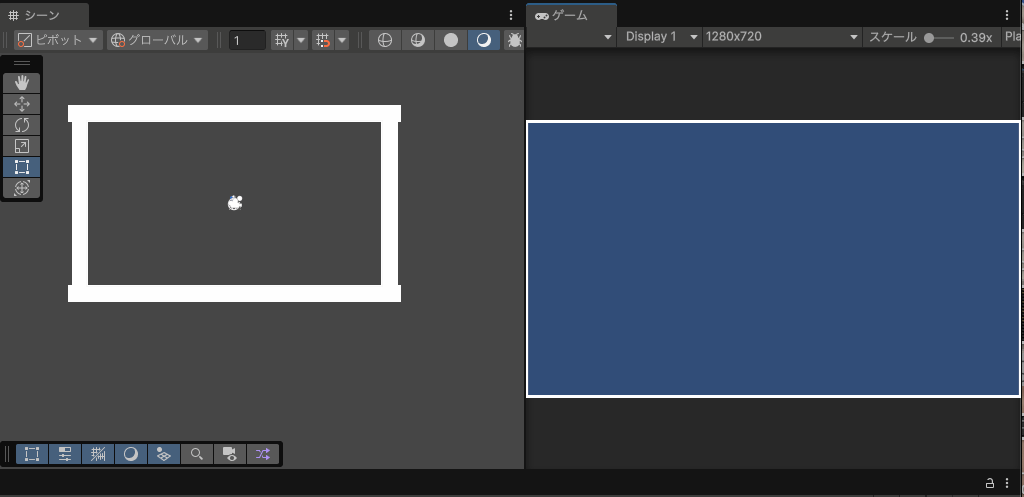Switch to the シーン tab
Screen dimensions: 1024x497
click(x=44, y=15)
